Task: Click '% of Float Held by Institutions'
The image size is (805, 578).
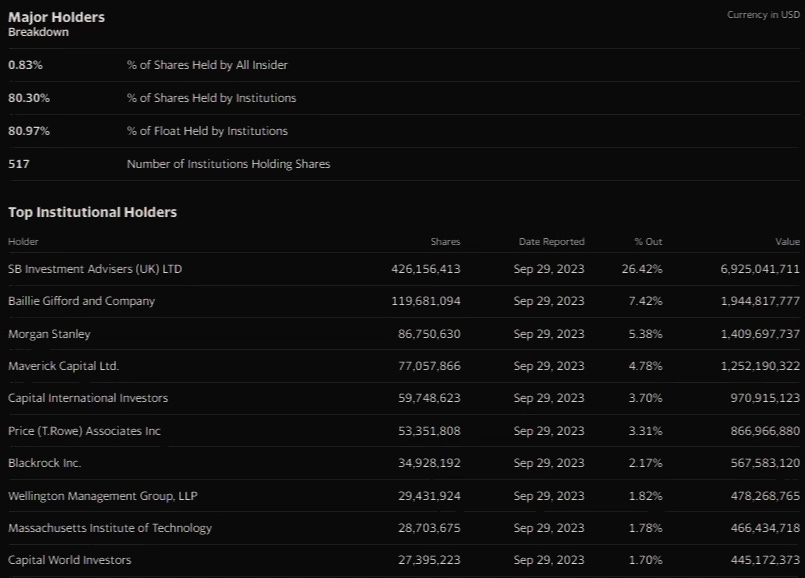Action: [207, 131]
